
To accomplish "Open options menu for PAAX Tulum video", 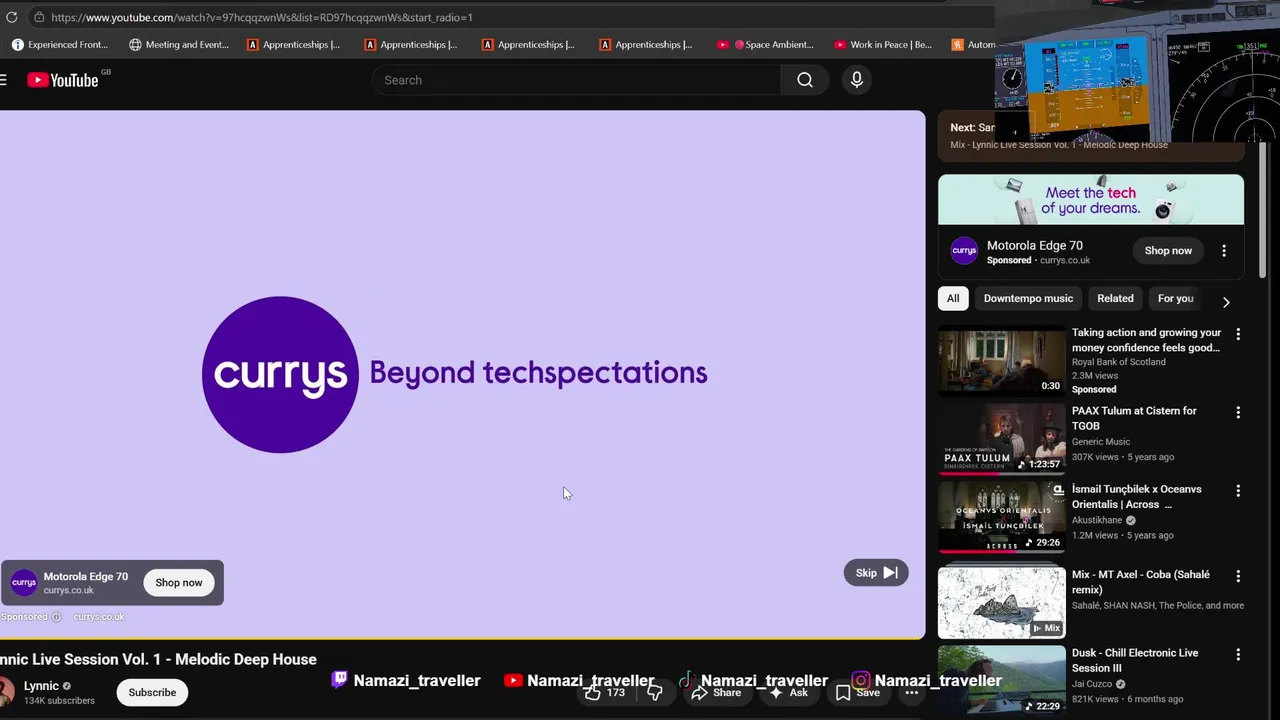I will (1238, 412).
